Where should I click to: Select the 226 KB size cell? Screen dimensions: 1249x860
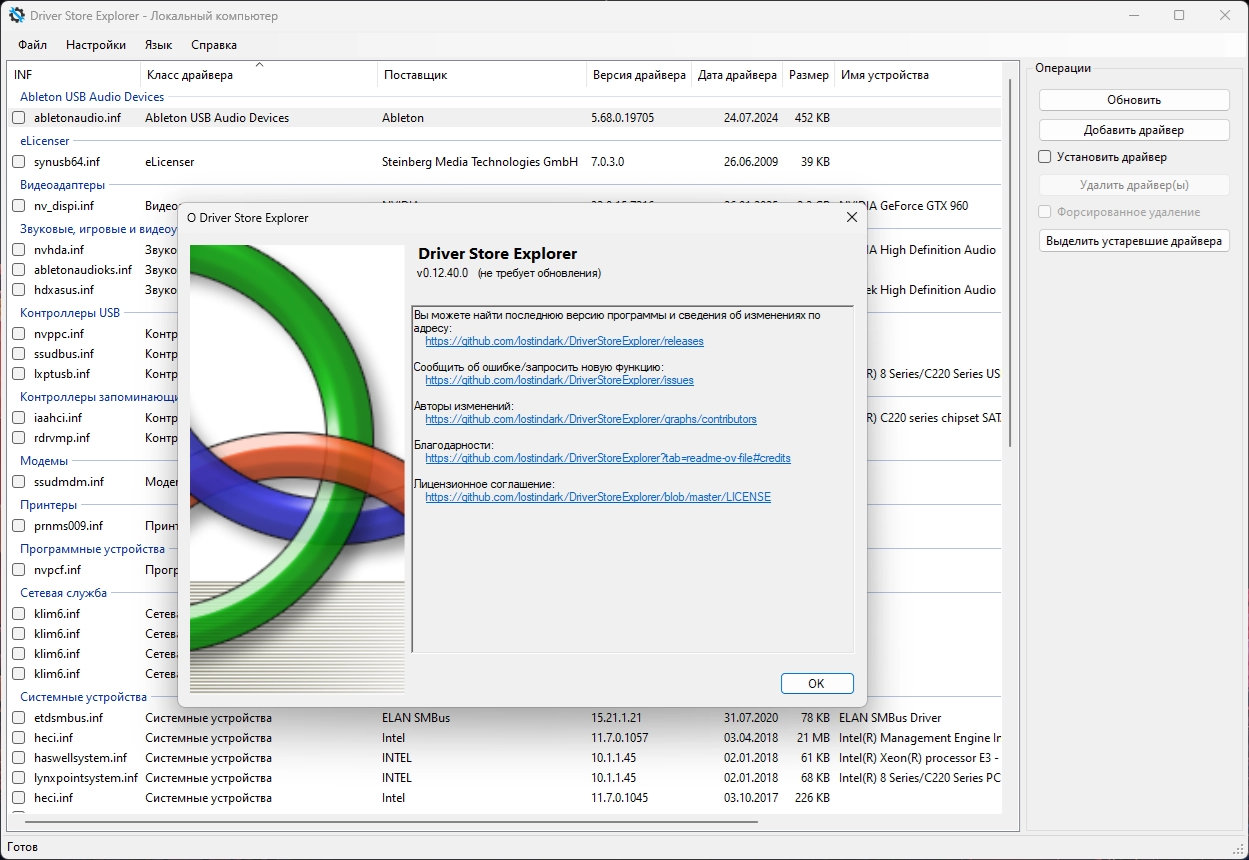(x=810, y=798)
